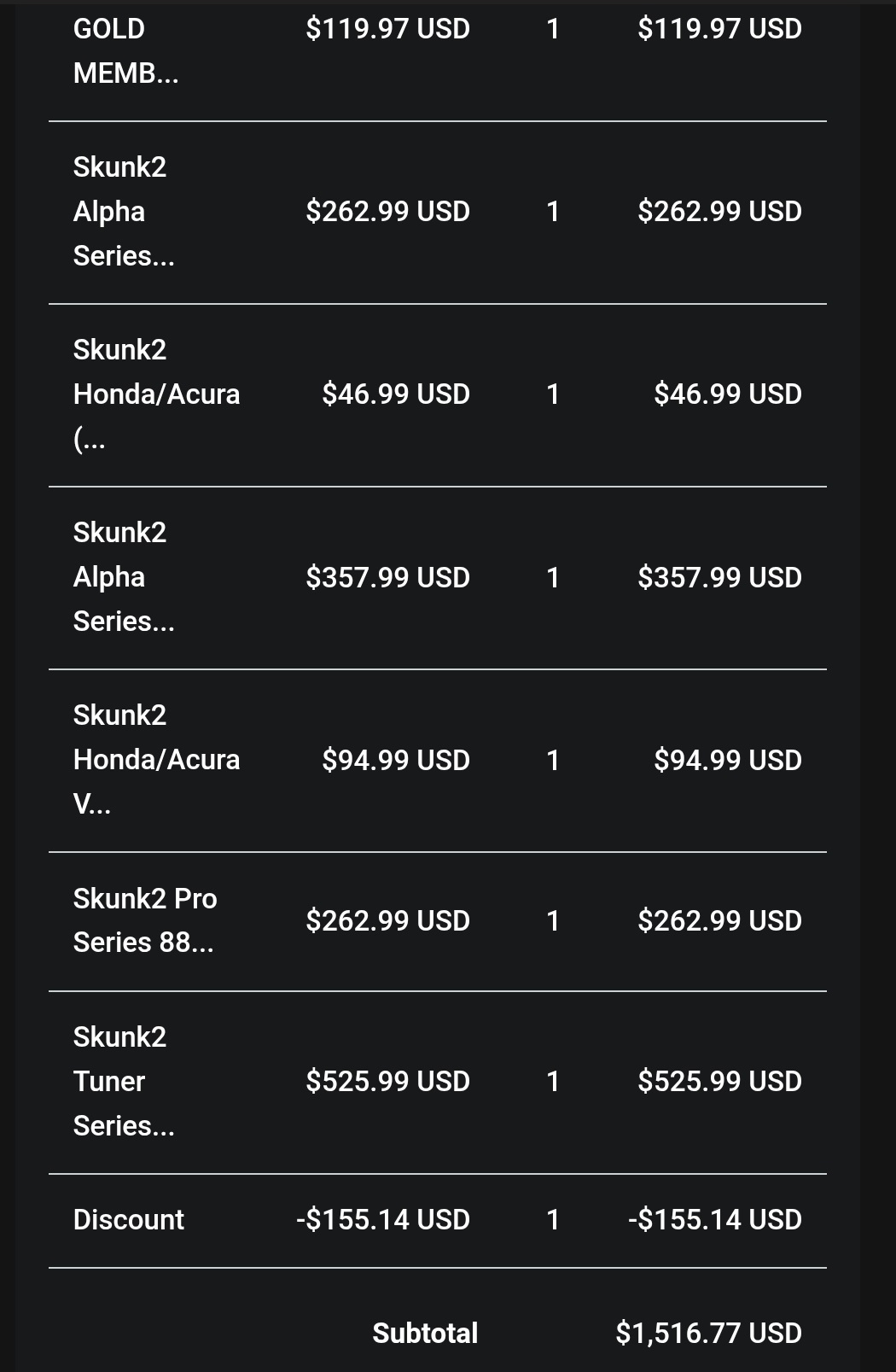The width and height of the screenshot is (896, 1372).
Task: Click the $1,516.77 USD subtotal amount
Action: point(708,1333)
